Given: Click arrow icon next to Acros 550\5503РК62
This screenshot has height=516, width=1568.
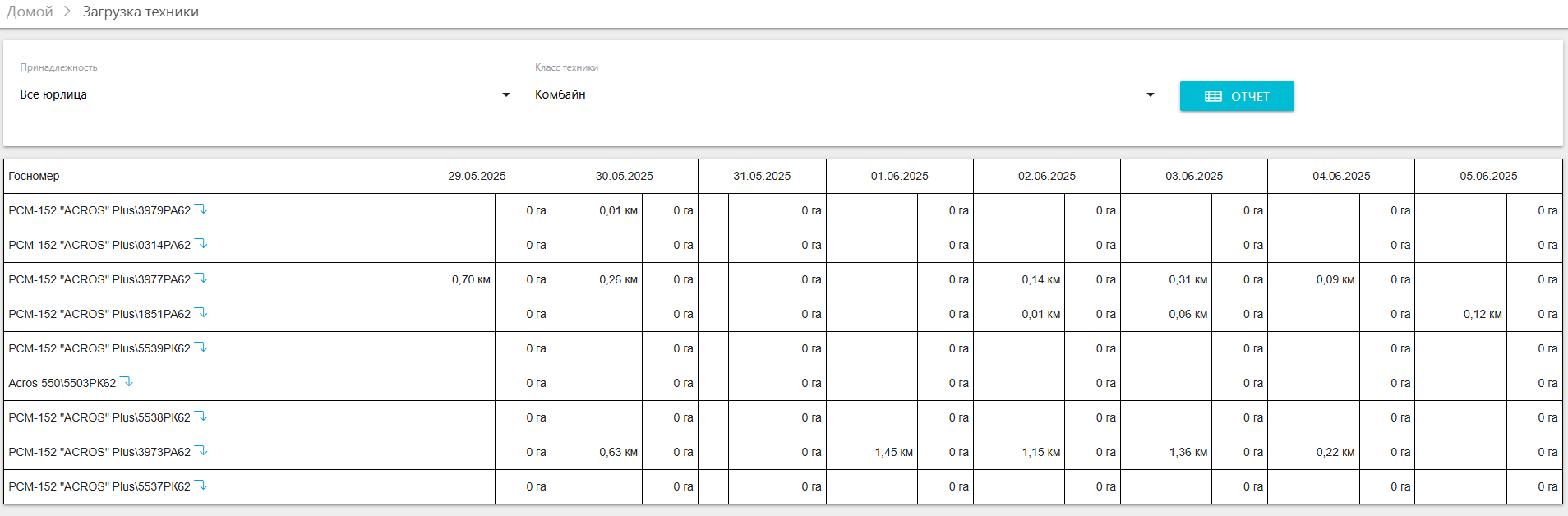Looking at the screenshot, I should tap(127, 382).
